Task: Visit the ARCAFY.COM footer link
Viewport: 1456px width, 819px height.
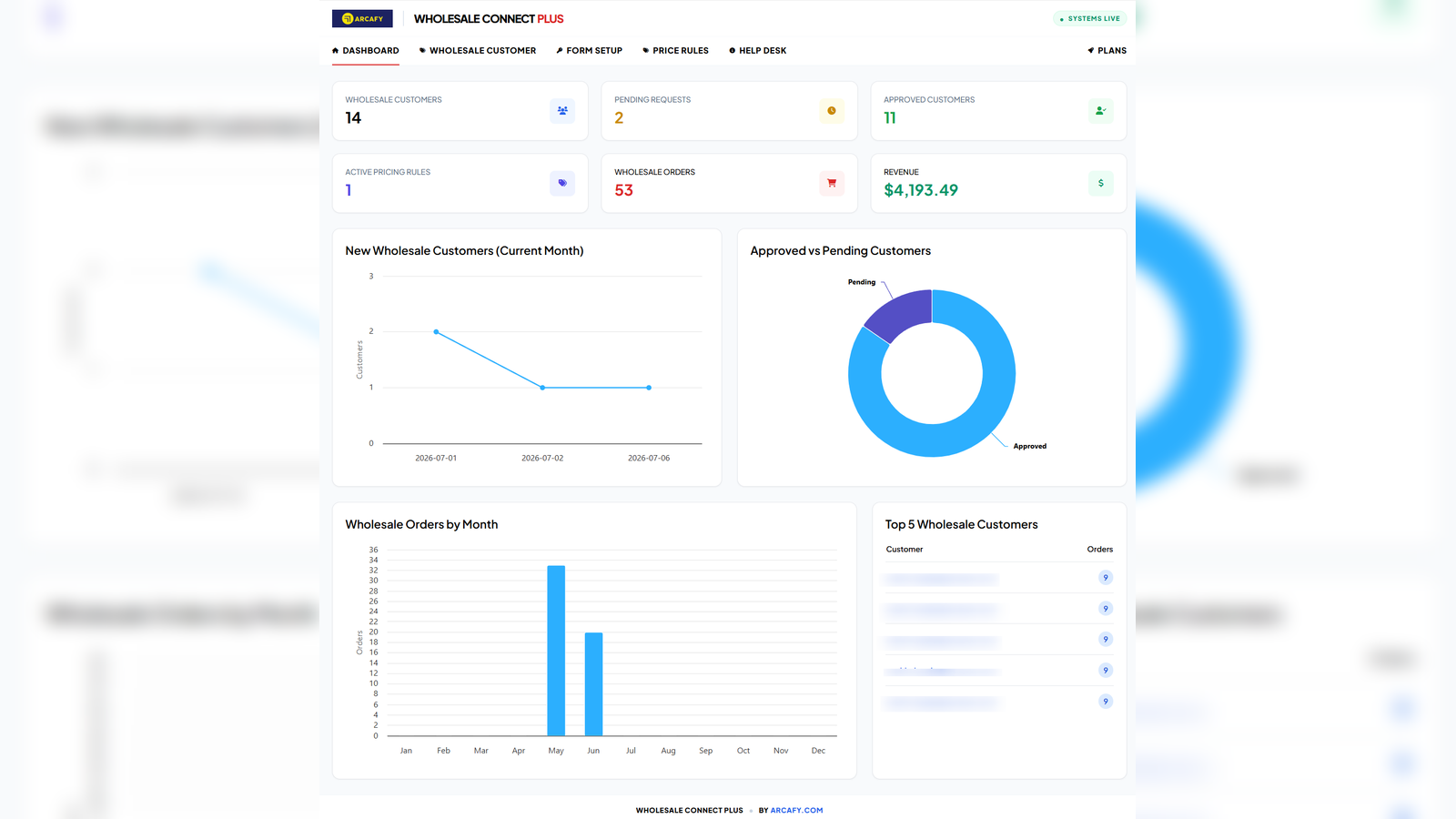Action: pyautogui.click(x=796, y=810)
